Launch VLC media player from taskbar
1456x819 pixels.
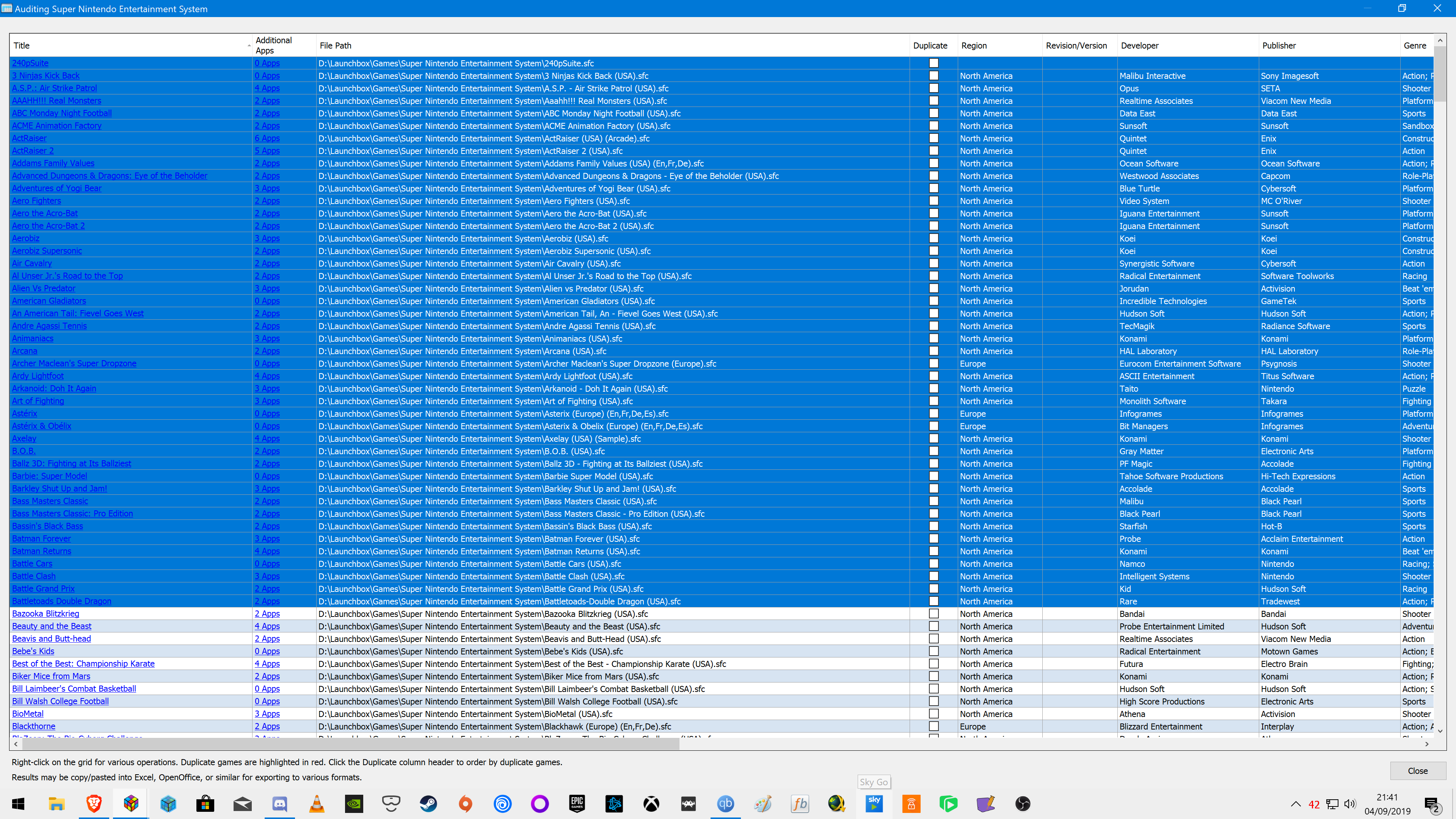coord(317,803)
